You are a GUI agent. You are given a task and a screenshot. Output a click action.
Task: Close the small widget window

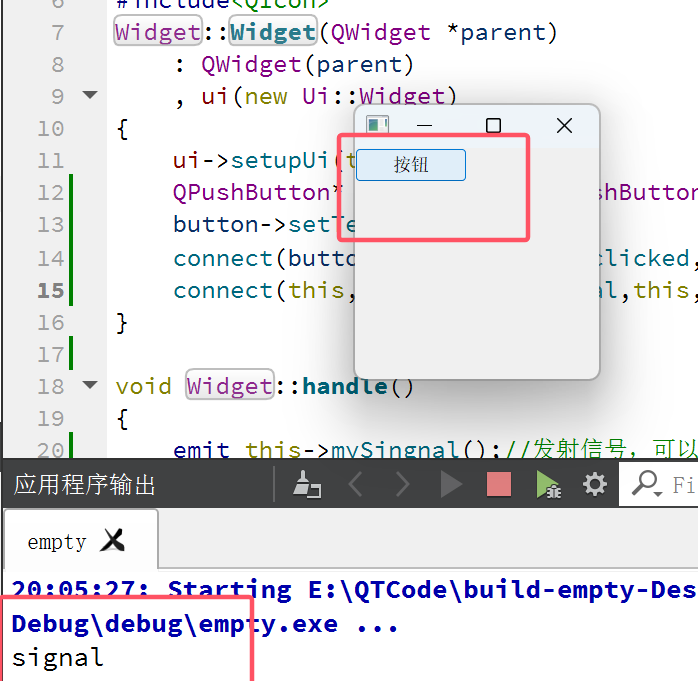tap(564, 126)
